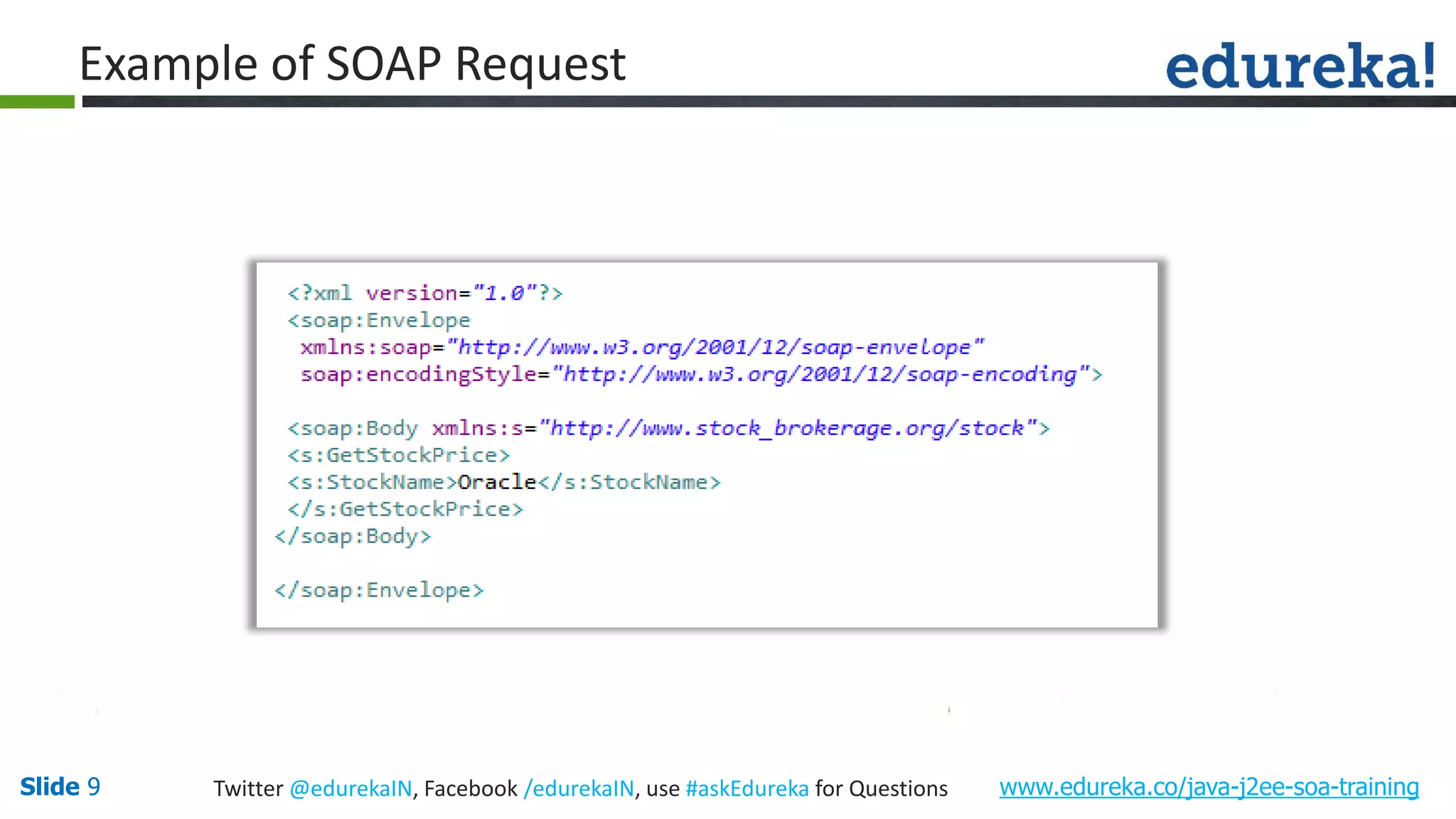
Task: Click the stock_brokerage.org namespace URL
Action: (787, 429)
